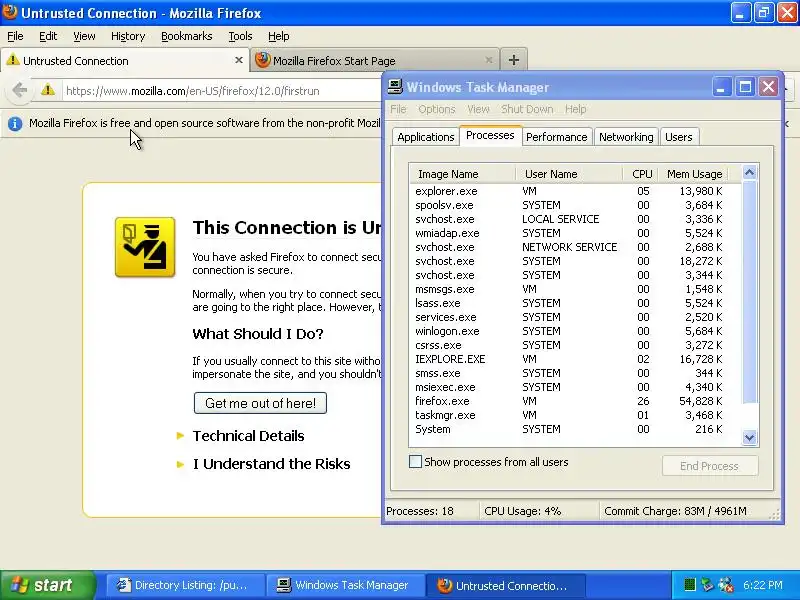Select the Processes tab
The width and height of the screenshot is (800, 600).
[x=490, y=135]
